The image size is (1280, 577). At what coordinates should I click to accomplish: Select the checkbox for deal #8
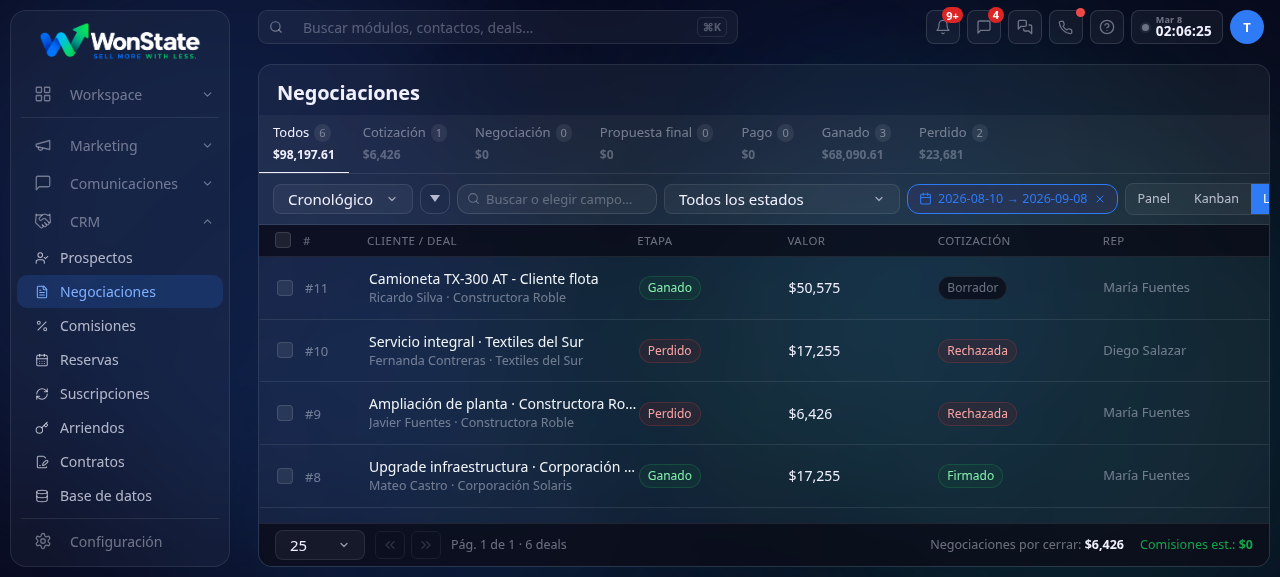(285, 476)
